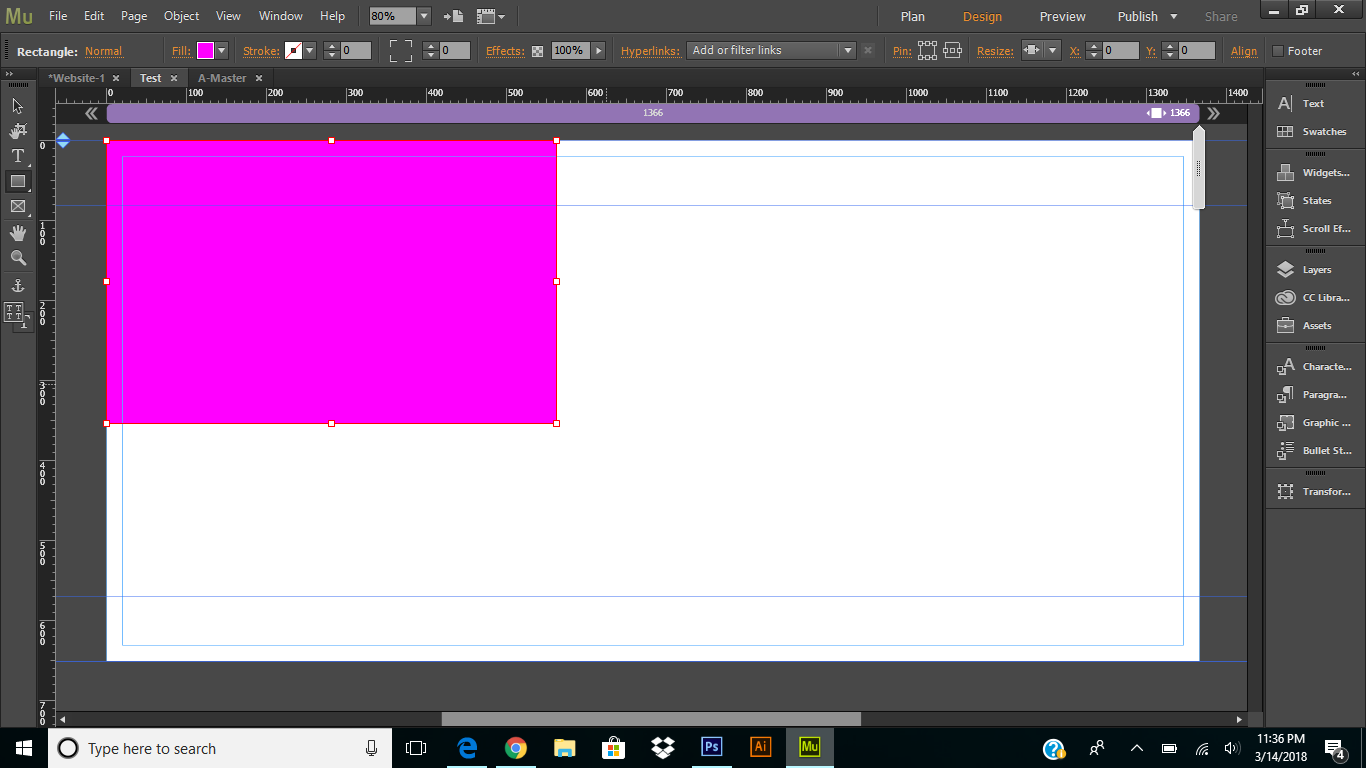This screenshot has height=768, width=1366.
Task: Click the Publish button
Action: pos(1137,16)
